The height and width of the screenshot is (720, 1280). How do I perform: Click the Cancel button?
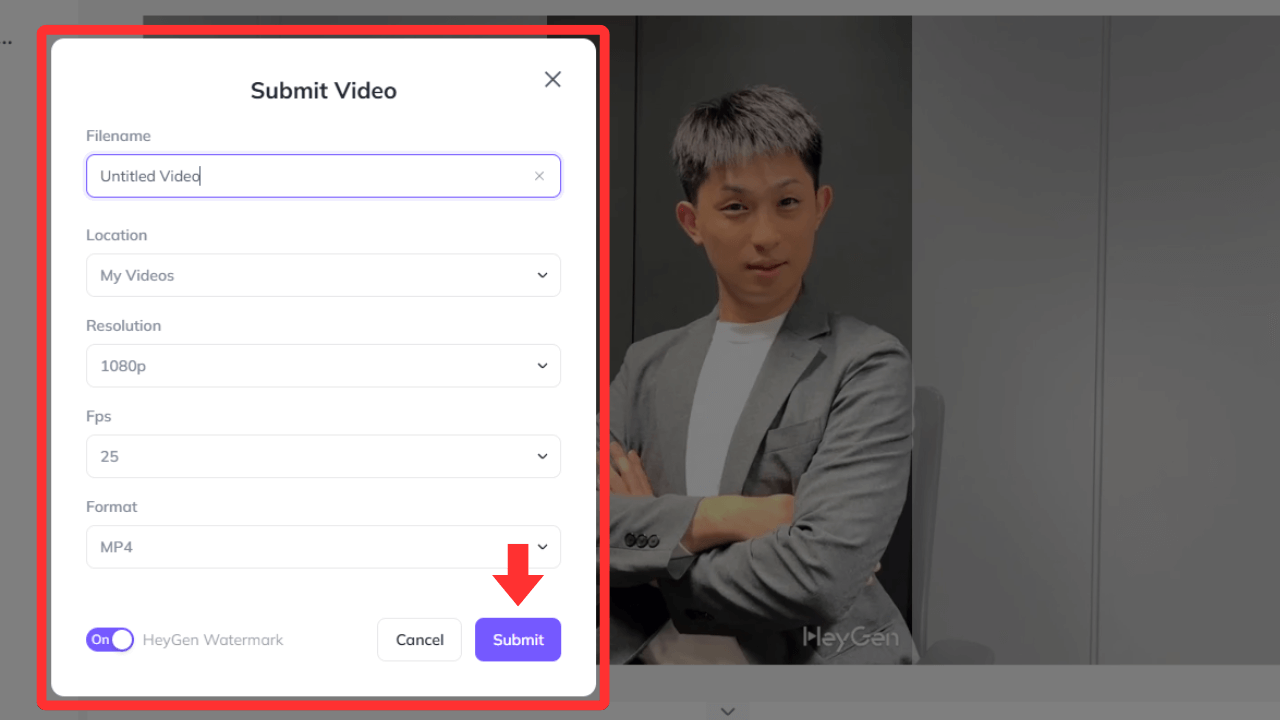tap(419, 640)
